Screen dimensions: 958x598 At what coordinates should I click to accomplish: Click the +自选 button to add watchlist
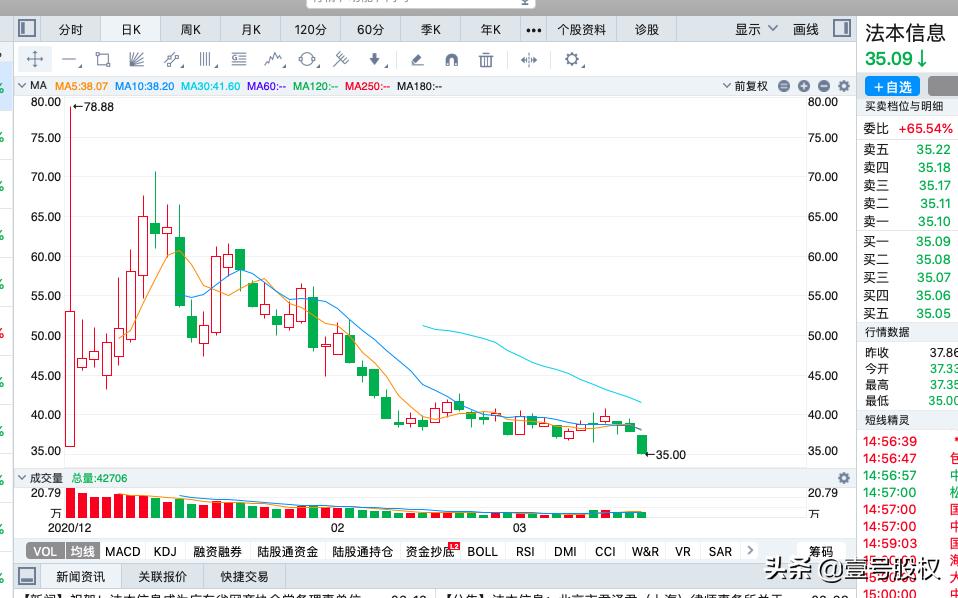point(891,87)
